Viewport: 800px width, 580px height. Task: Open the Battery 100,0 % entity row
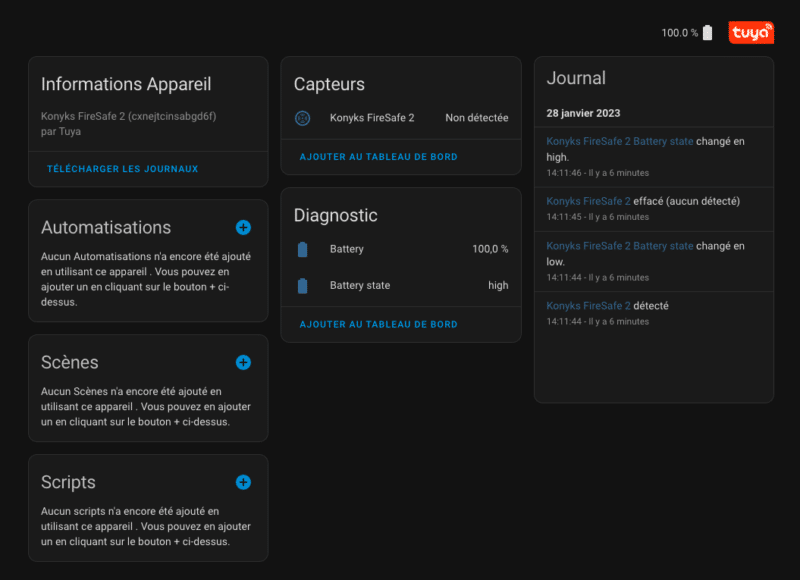tap(400, 249)
